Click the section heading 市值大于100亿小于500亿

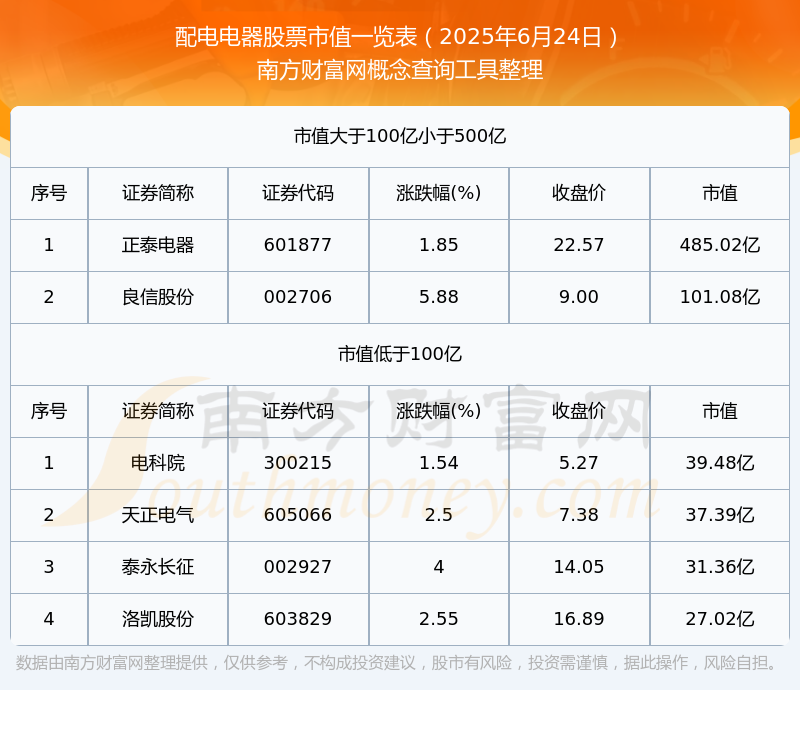tap(399, 136)
